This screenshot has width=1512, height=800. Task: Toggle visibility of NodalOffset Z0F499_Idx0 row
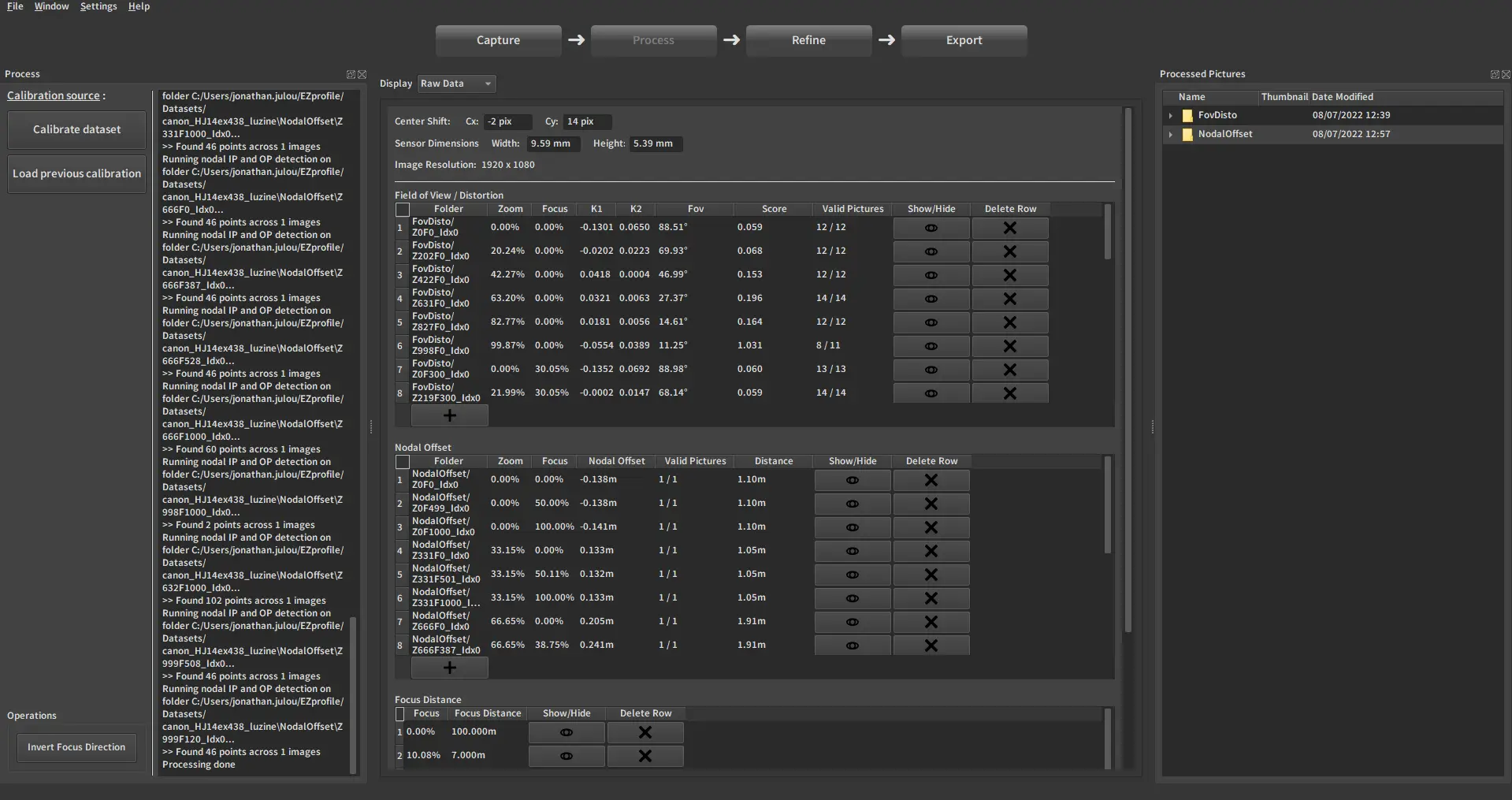click(852, 504)
